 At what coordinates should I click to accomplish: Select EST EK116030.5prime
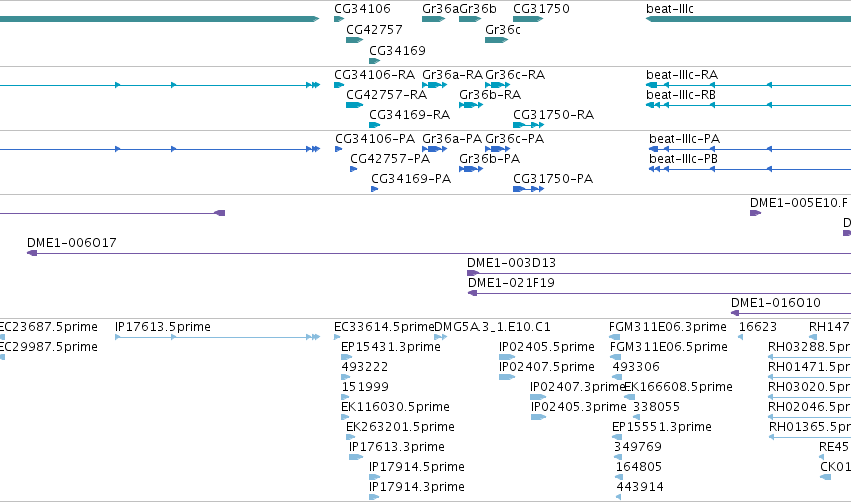pyautogui.click(x=395, y=408)
